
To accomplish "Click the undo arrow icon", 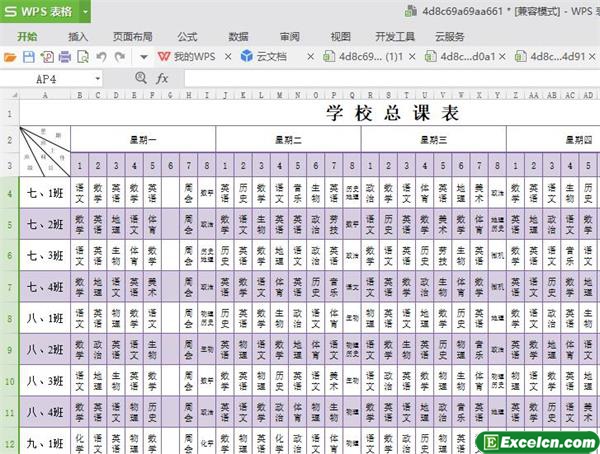I will point(101,57).
